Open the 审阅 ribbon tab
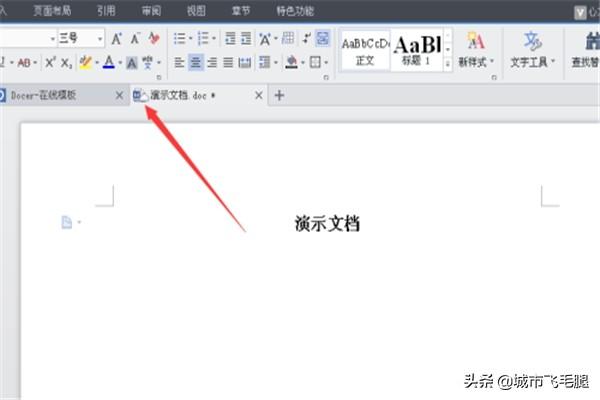 point(151,11)
